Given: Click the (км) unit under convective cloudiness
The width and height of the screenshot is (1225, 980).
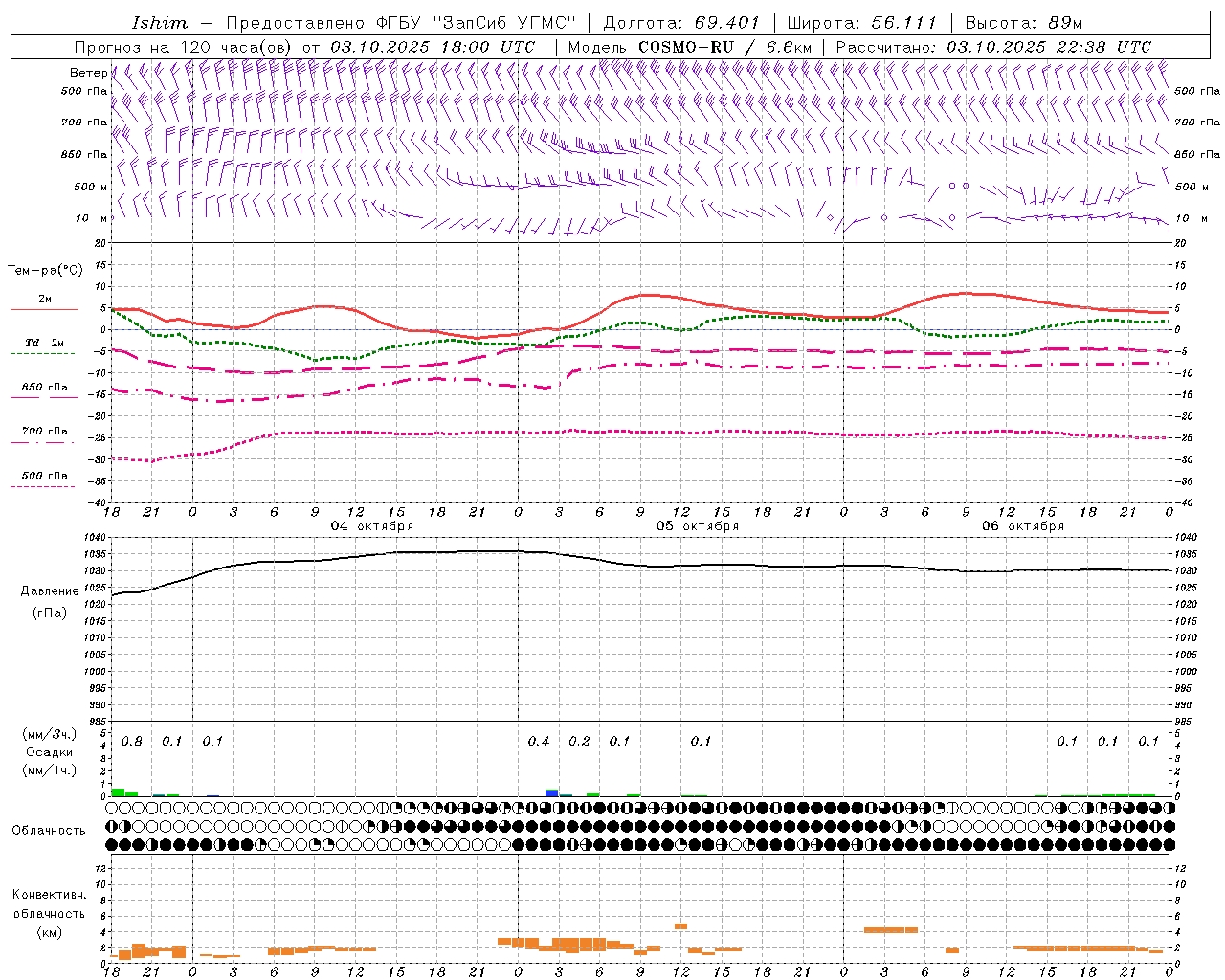Looking at the screenshot, I should pyautogui.click(x=49, y=932).
